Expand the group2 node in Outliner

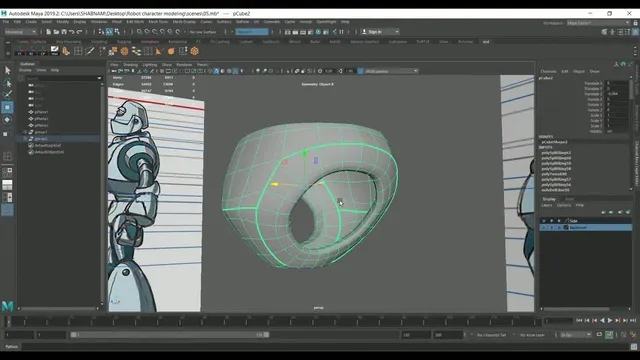(x=25, y=139)
